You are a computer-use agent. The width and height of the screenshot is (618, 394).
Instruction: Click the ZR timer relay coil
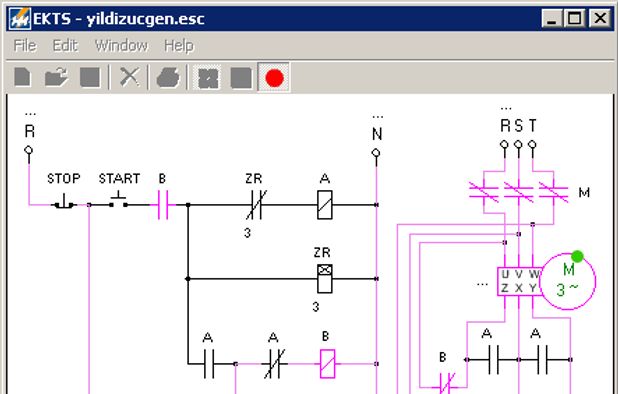tap(325, 279)
